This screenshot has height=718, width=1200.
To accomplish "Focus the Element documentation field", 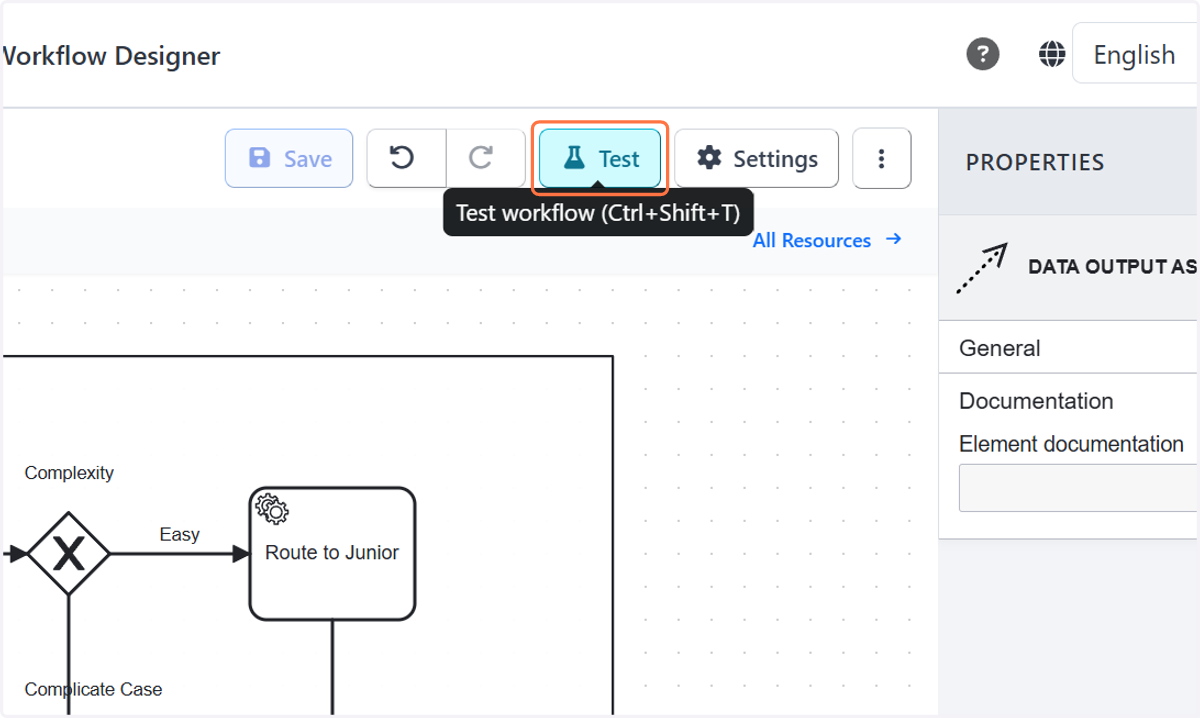I will [x=1079, y=488].
